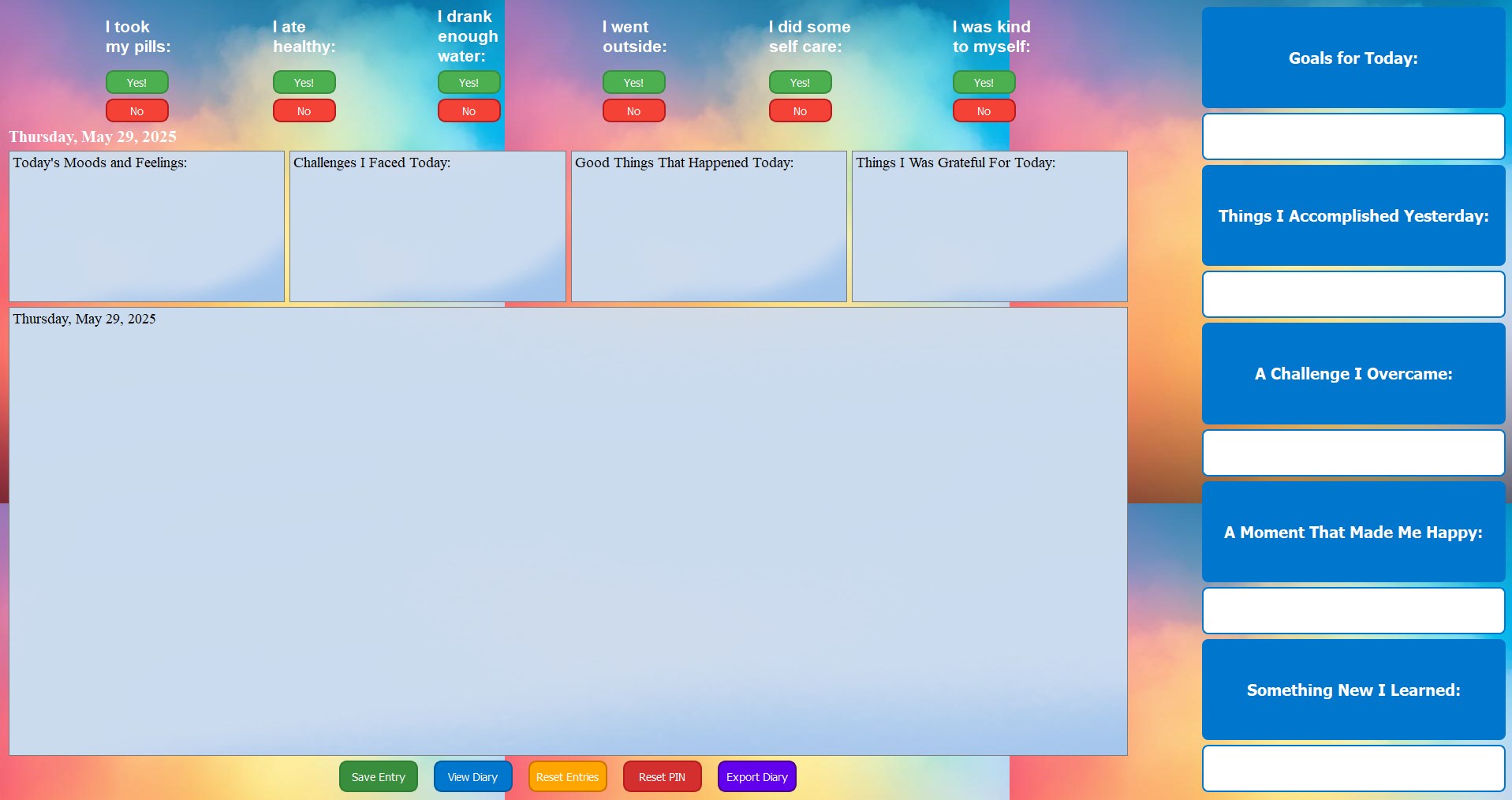
Task: Export the diary
Action: click(x=757, y=777)
